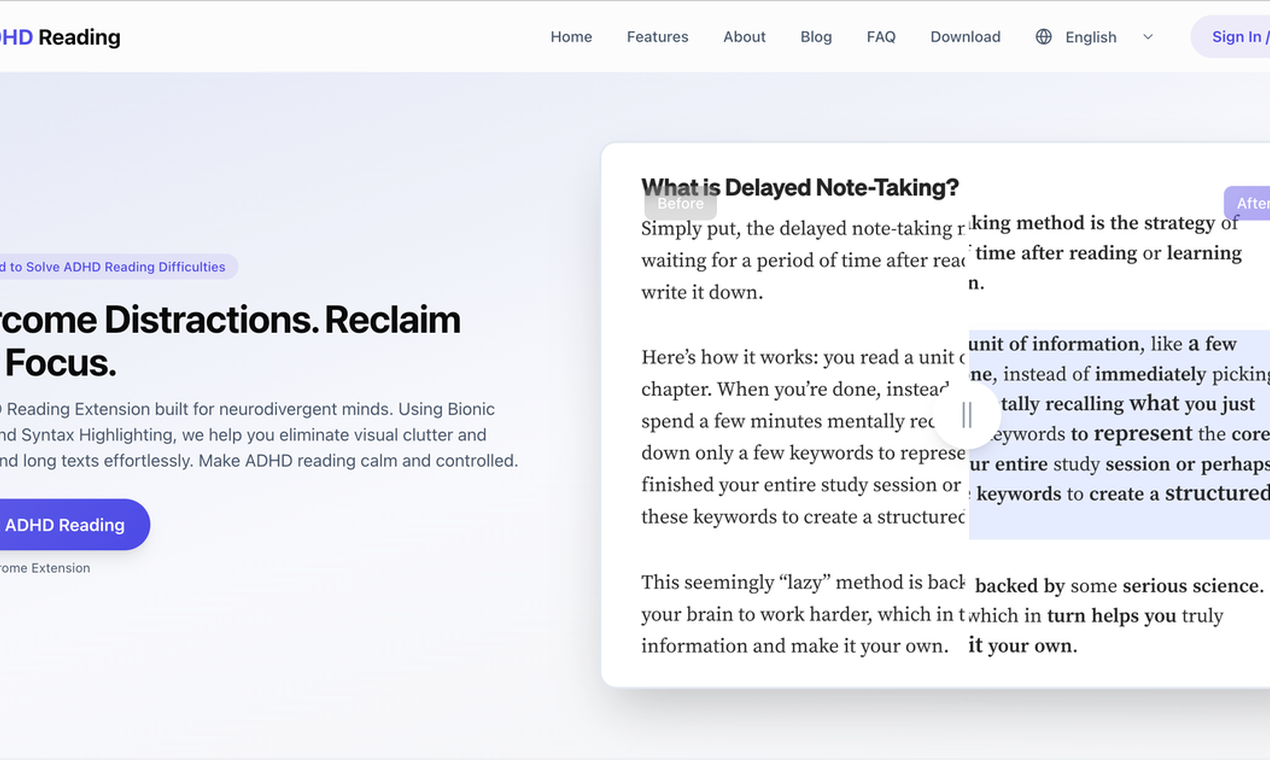Open the Home navigation link
1270x760 pixels.
(x=571, y=37)
